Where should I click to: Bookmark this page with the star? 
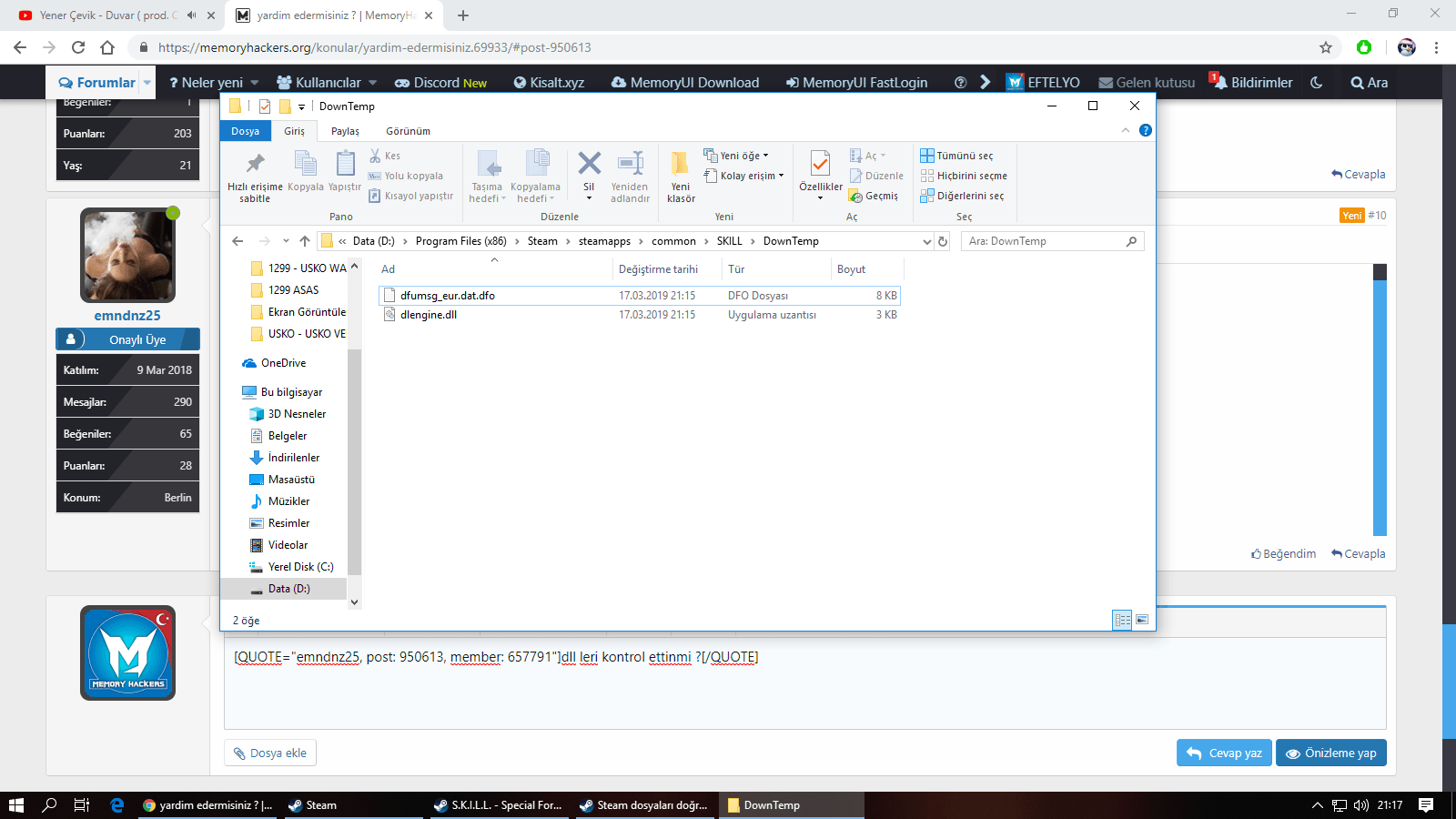(1326, 47)
